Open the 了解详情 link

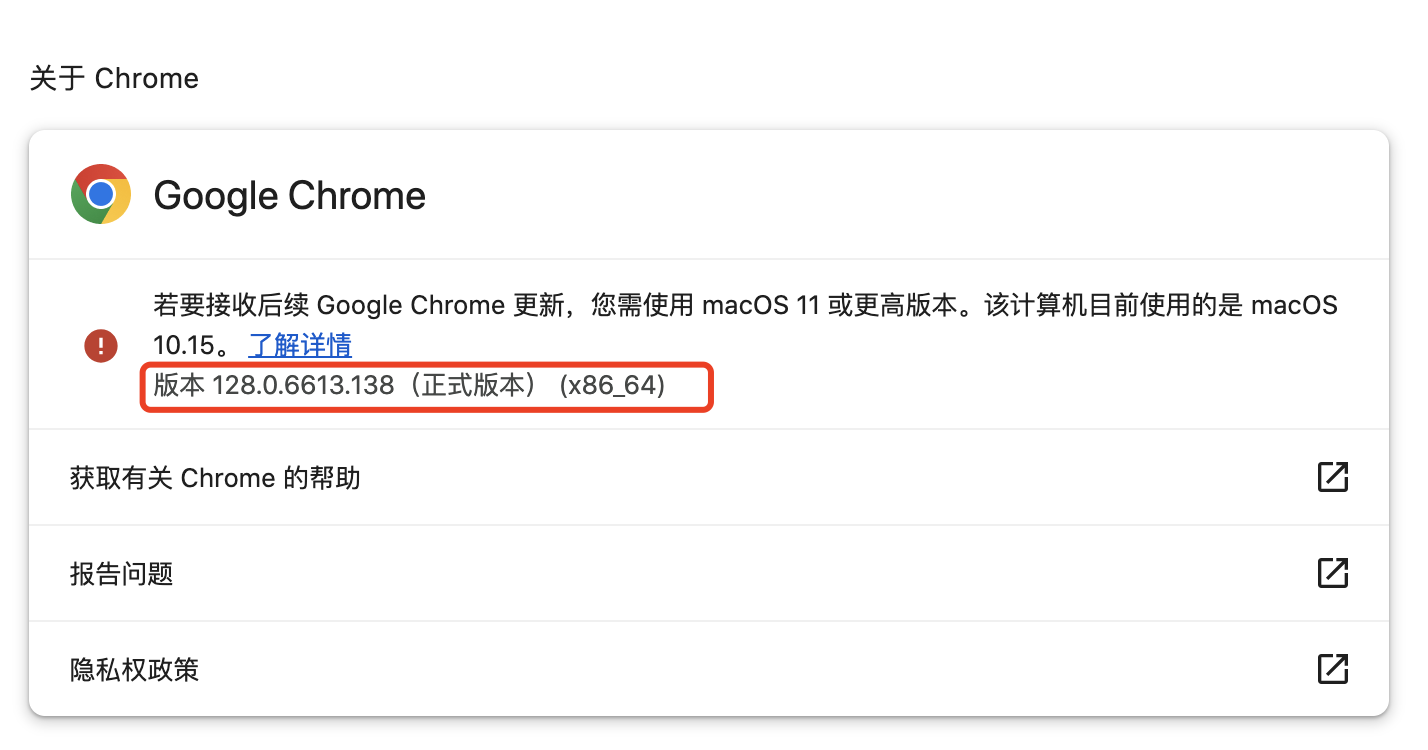(300, 345)
